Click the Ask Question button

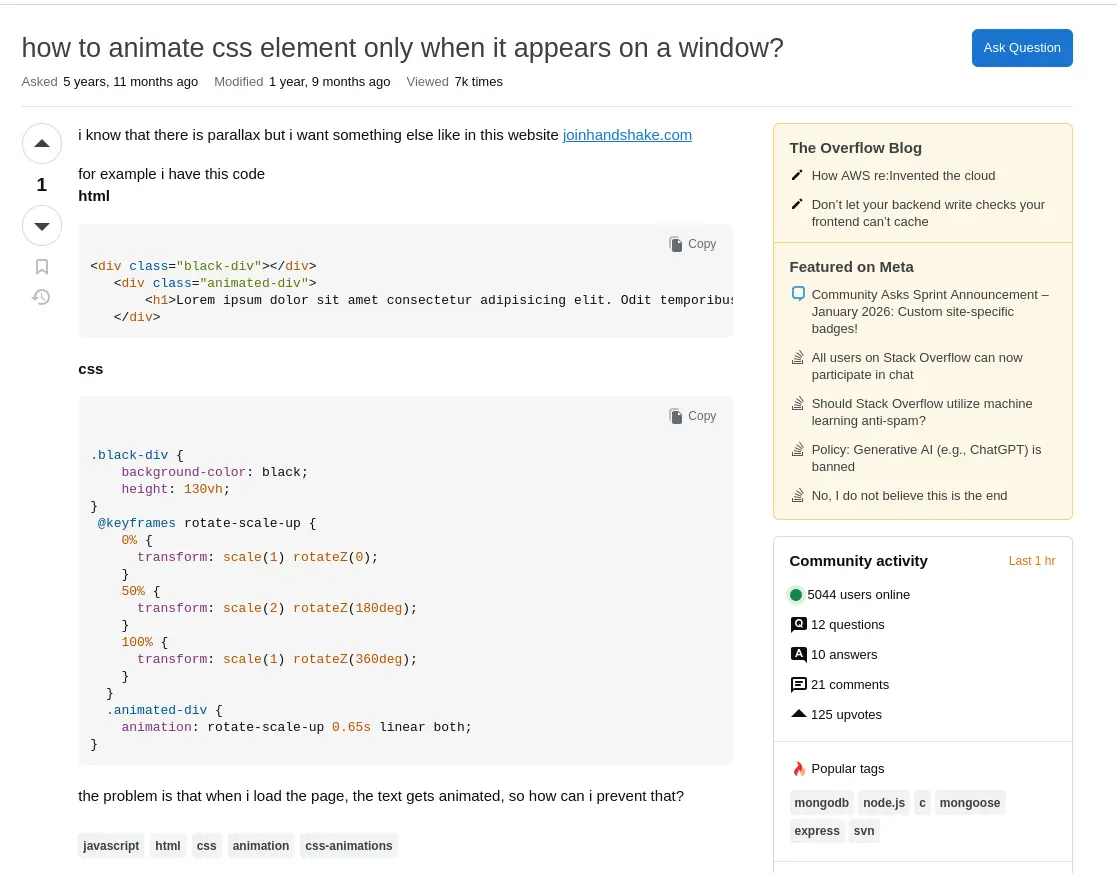[1022, 47]
